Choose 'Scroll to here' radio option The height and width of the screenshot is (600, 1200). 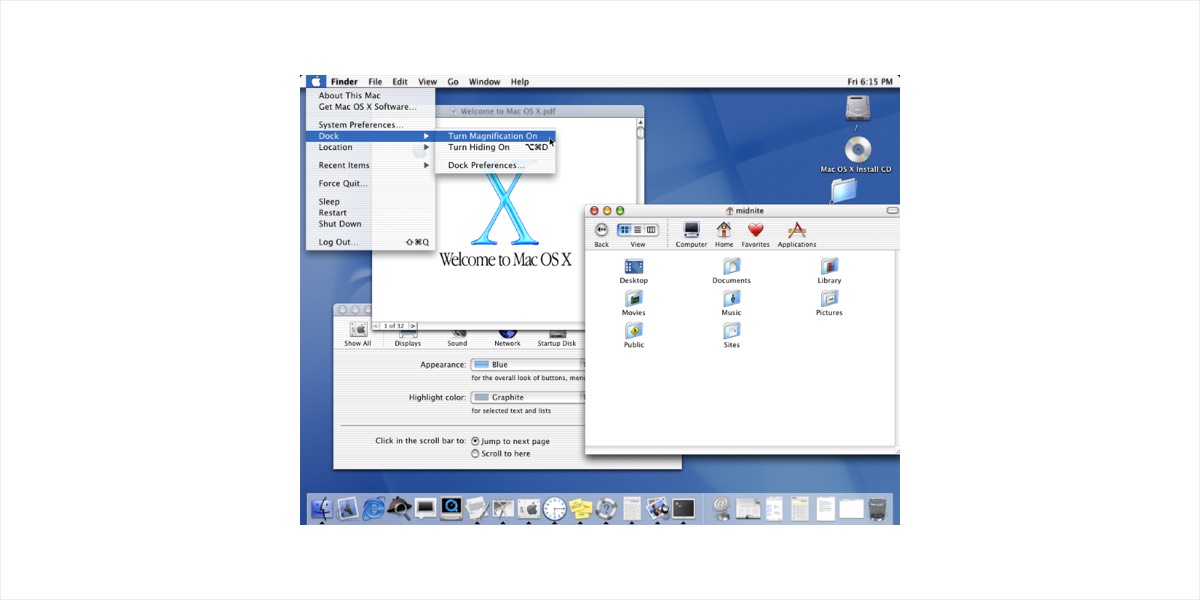(475, 453)
